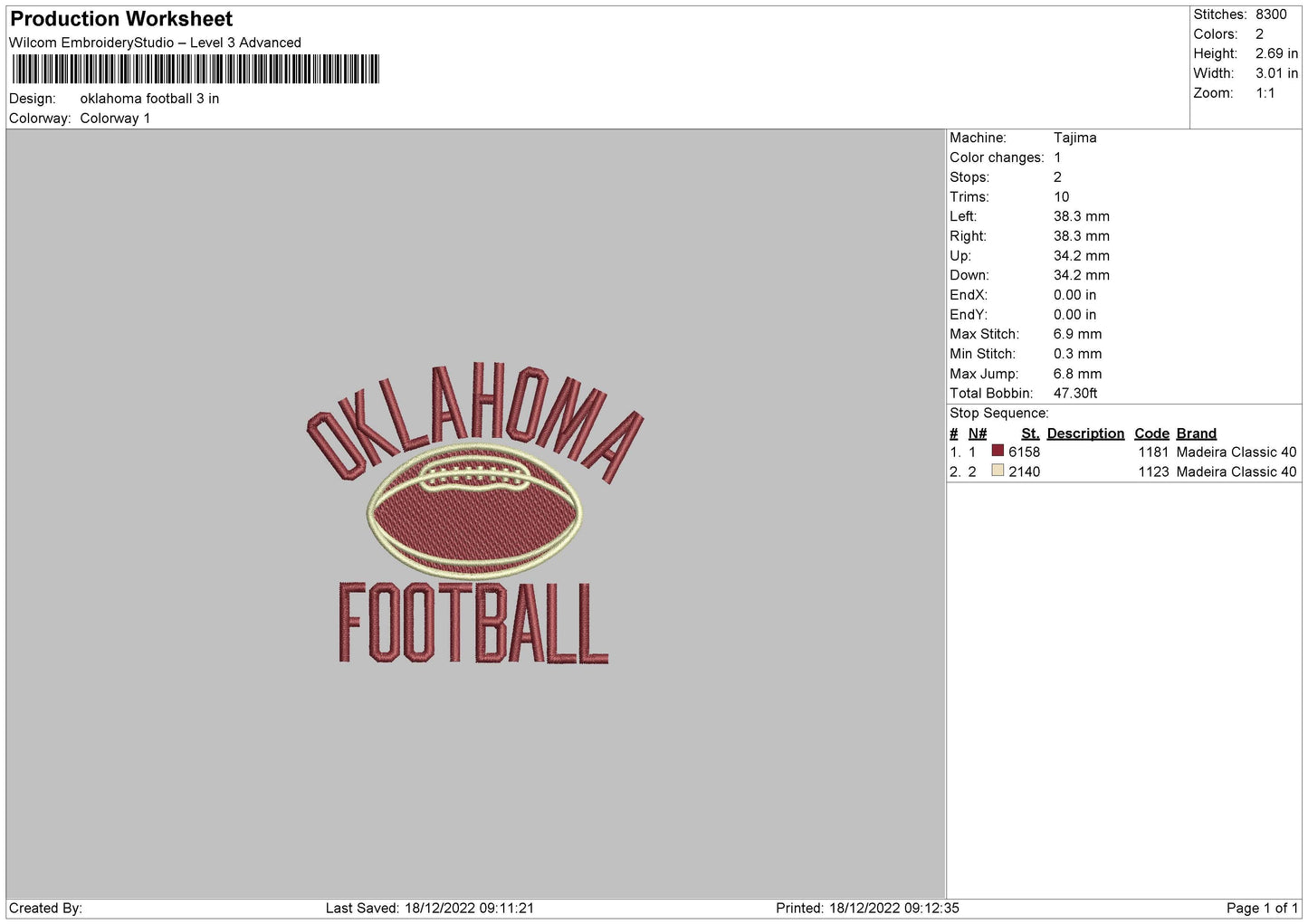
Task: Click 'Madeira Classic 40' in stop row 2
Action: (x=1236, y=472)
